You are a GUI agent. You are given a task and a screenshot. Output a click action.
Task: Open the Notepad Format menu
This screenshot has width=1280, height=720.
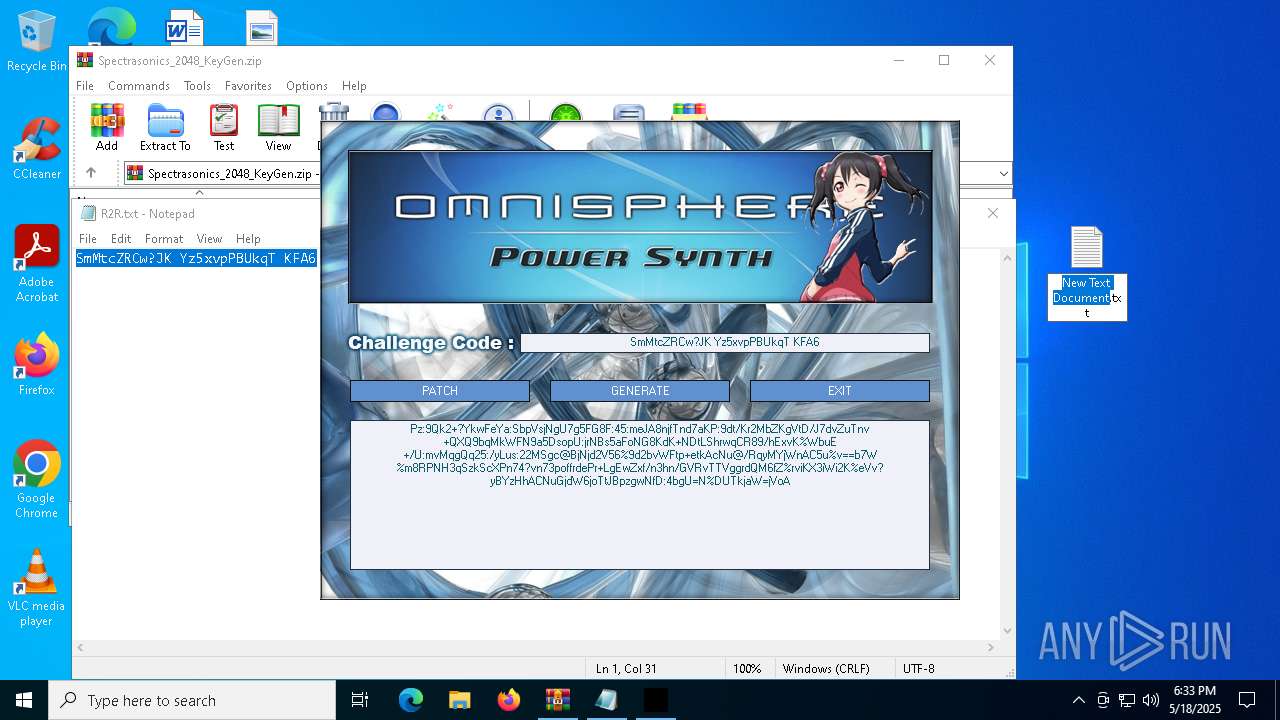click(164, 239)
